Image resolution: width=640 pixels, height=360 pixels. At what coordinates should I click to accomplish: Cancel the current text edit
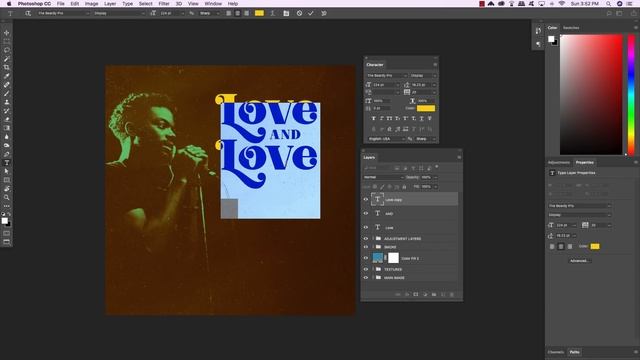click(299, 13)
